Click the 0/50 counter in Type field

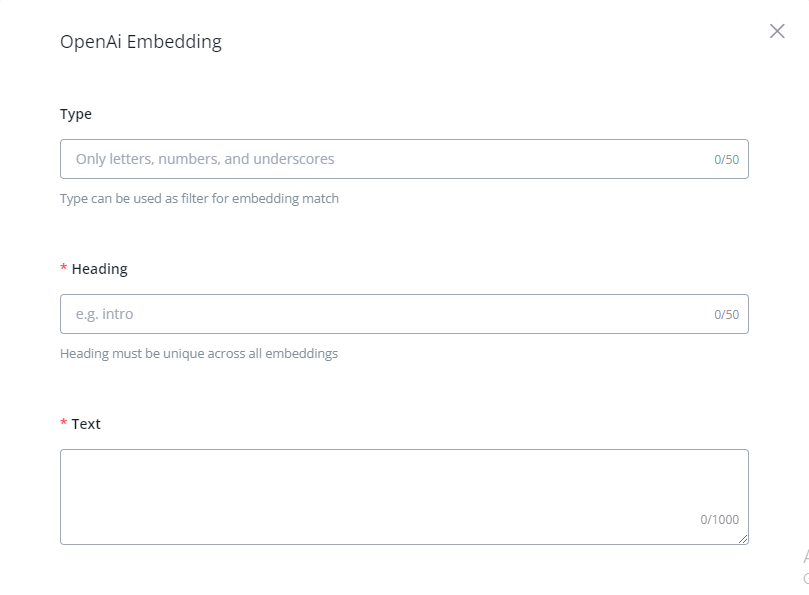point(726,160)
